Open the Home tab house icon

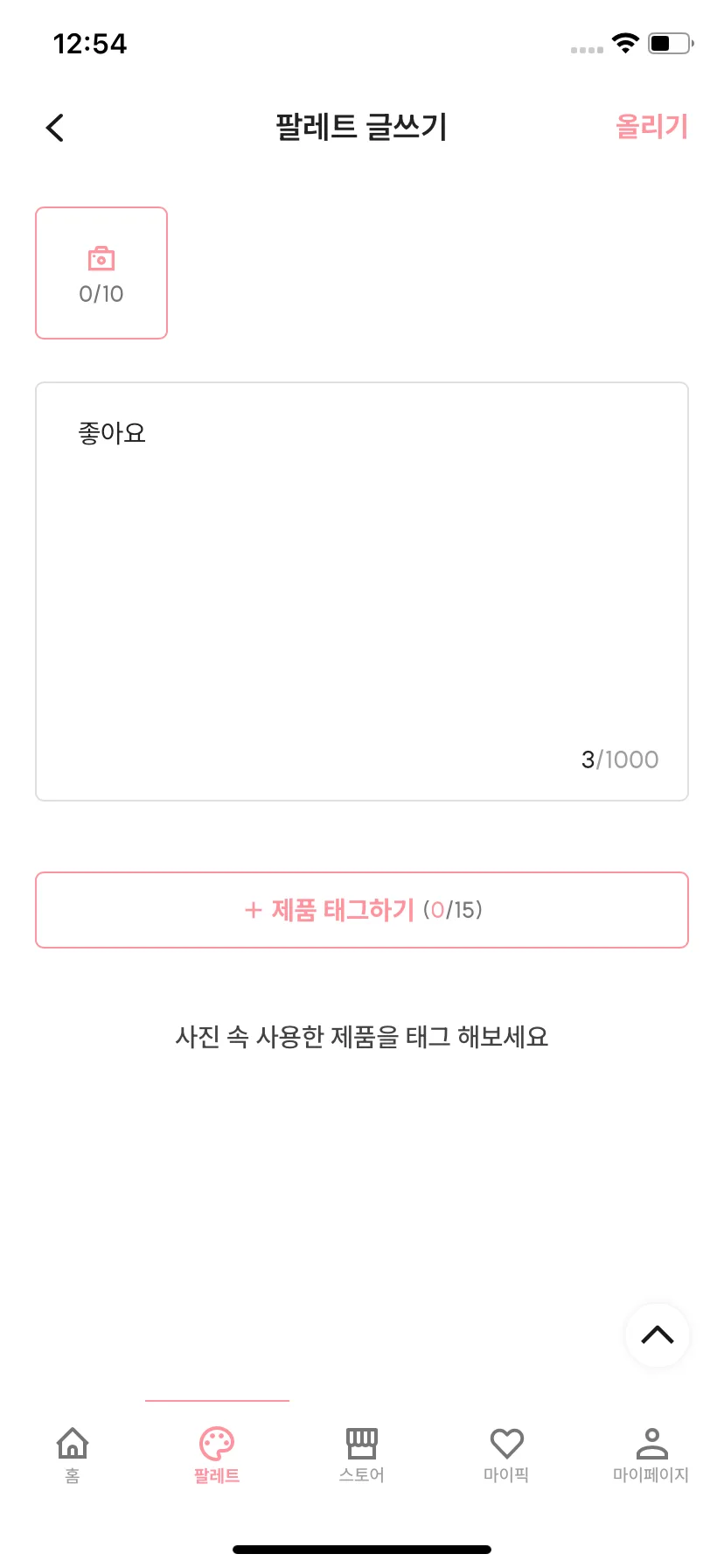click(x=73, y=1443)
